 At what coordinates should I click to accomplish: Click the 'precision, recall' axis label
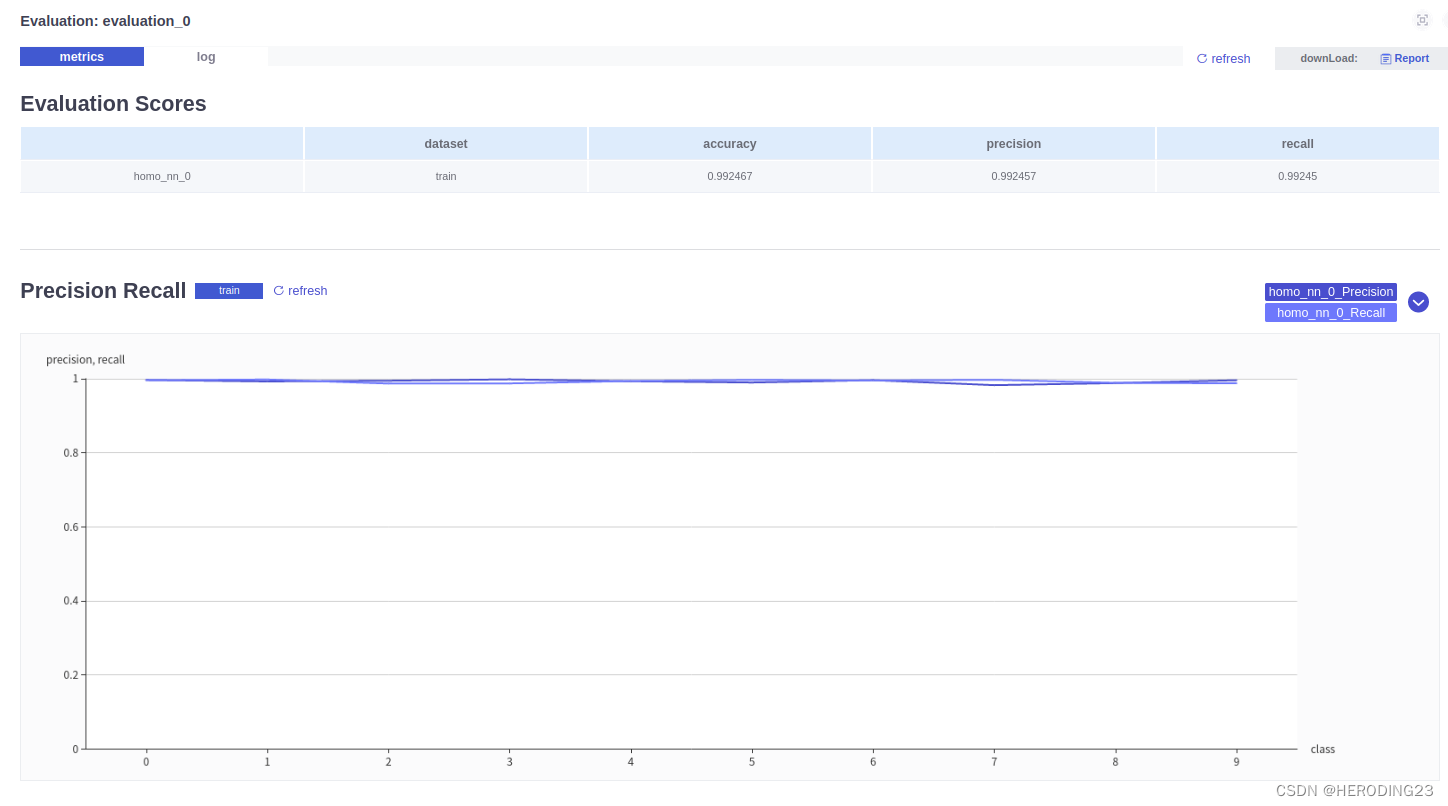coord(86,360)
